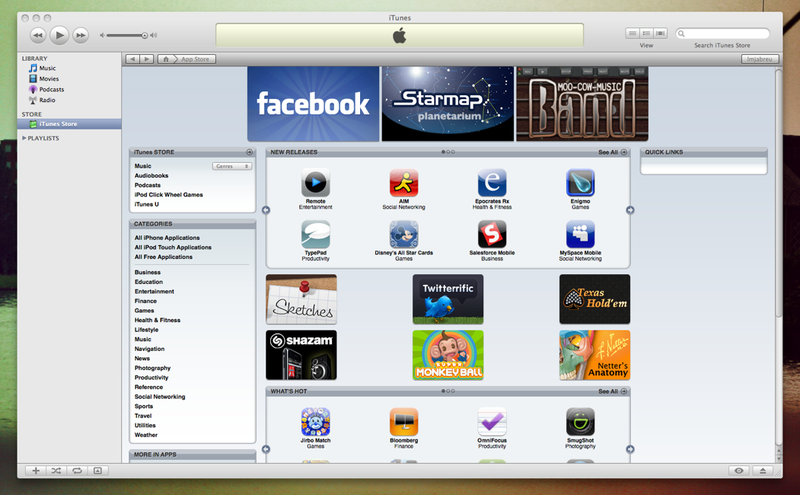Switch to Cover Flow view
800x495 pixels.
660,33
